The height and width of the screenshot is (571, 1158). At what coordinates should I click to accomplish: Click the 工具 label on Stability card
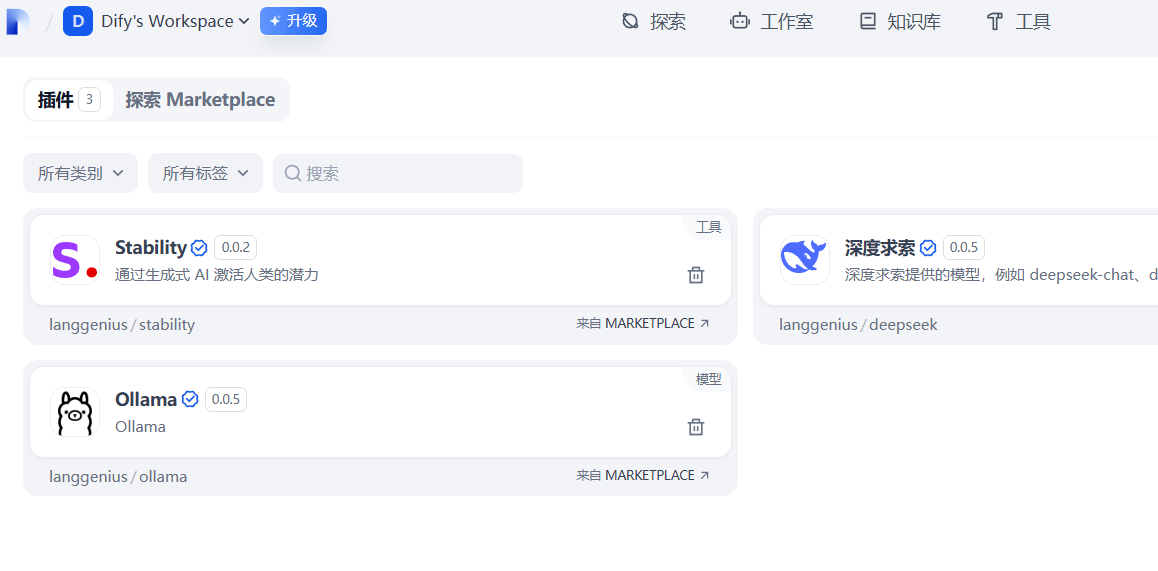(x=709, y=227)
